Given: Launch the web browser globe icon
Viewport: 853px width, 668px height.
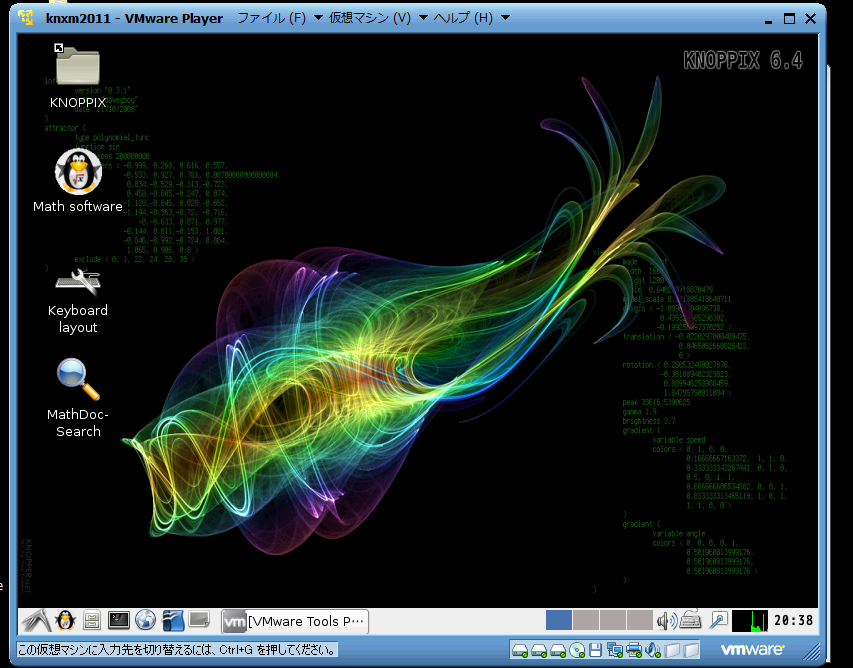Looking at the screenshot, I should coord(145,621).
